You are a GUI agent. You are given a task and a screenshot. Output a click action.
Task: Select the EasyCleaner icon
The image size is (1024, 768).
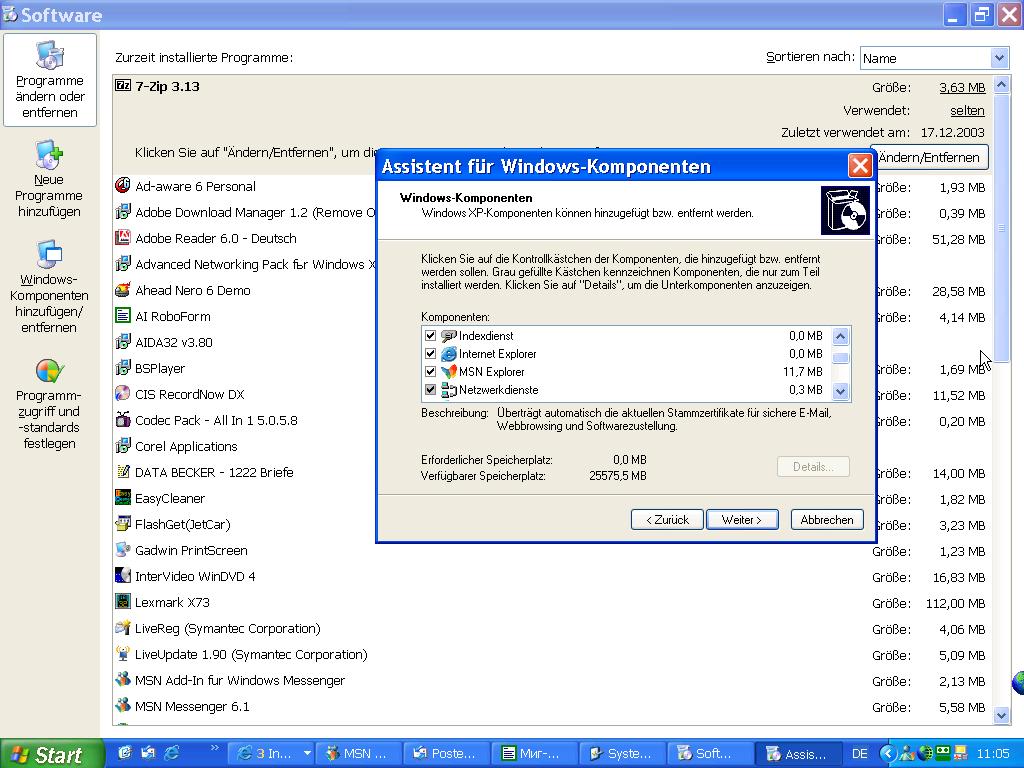(x=123, y=498)
